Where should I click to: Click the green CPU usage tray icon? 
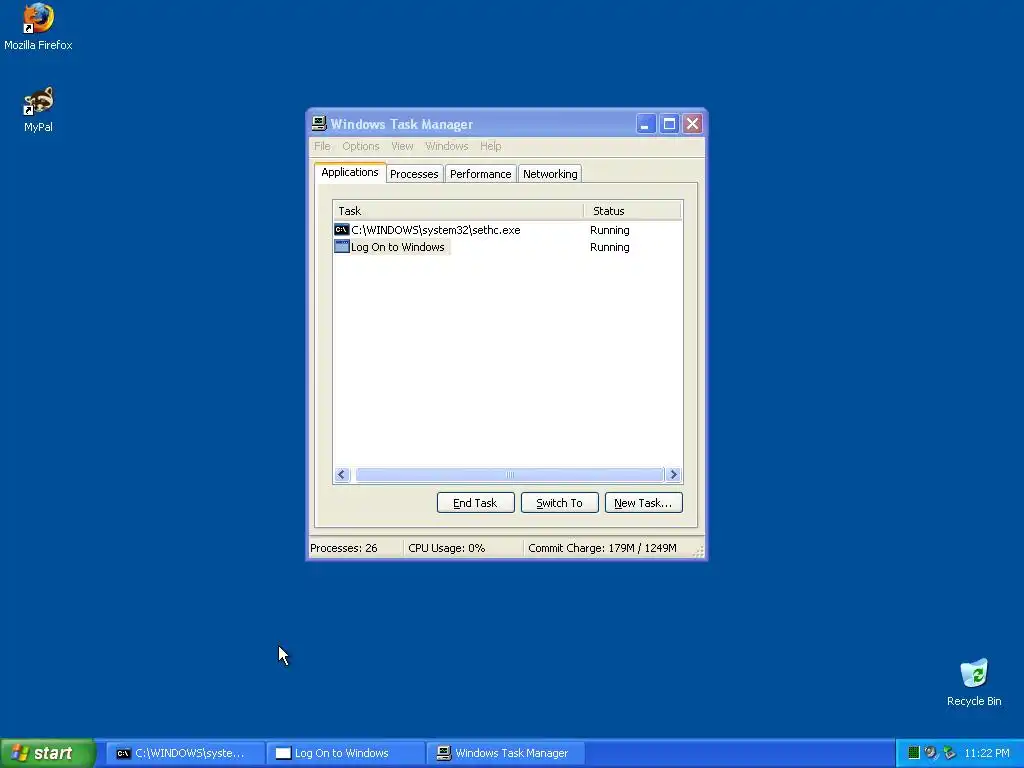click(x=914, y=753)
